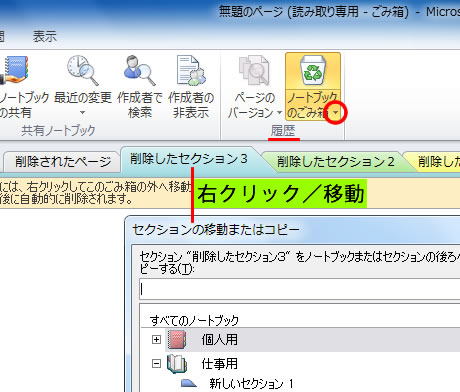Click the Notebook Recycle Bin icon

313,70
